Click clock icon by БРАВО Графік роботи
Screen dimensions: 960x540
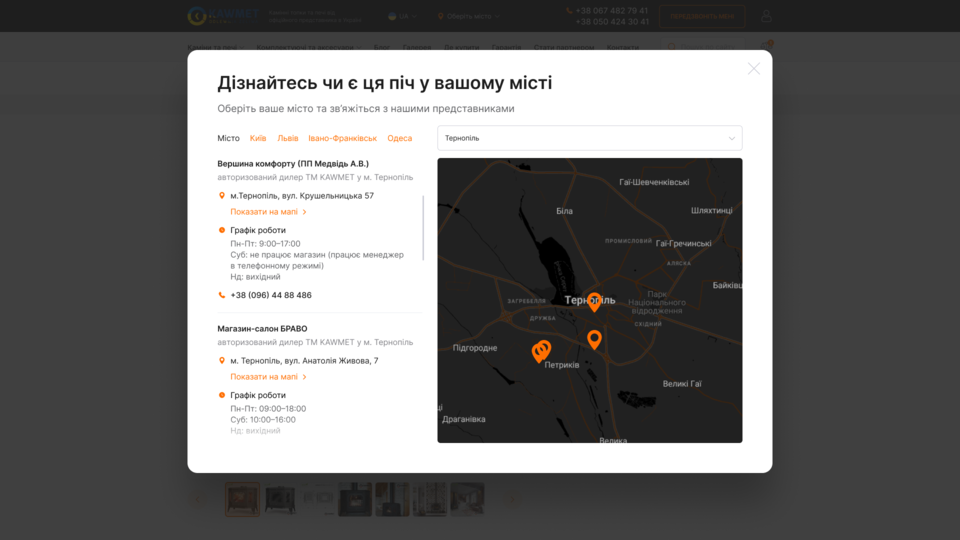tap(222, 395)
